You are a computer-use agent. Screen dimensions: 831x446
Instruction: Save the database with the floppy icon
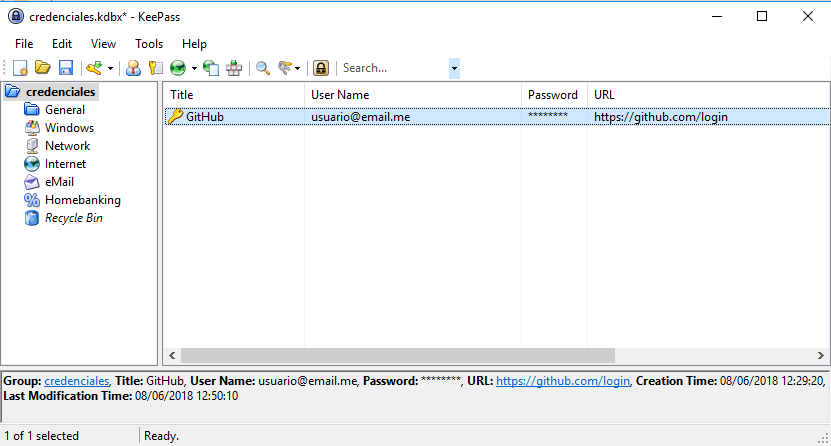click(x=66, y=68)
